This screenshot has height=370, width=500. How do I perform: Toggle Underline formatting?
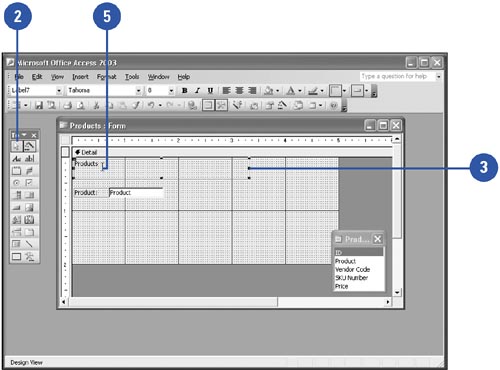pyautogui.click(x=210, y=91)
